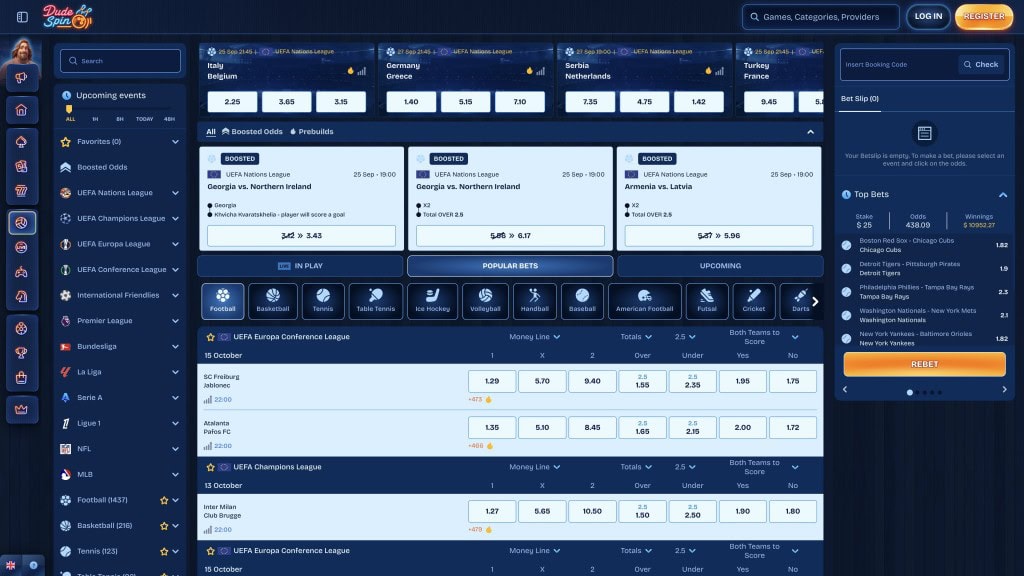Expand UEFA Nations League in sidebar
The height and width of the screenshot is (576, 1024).
point(175,193)
